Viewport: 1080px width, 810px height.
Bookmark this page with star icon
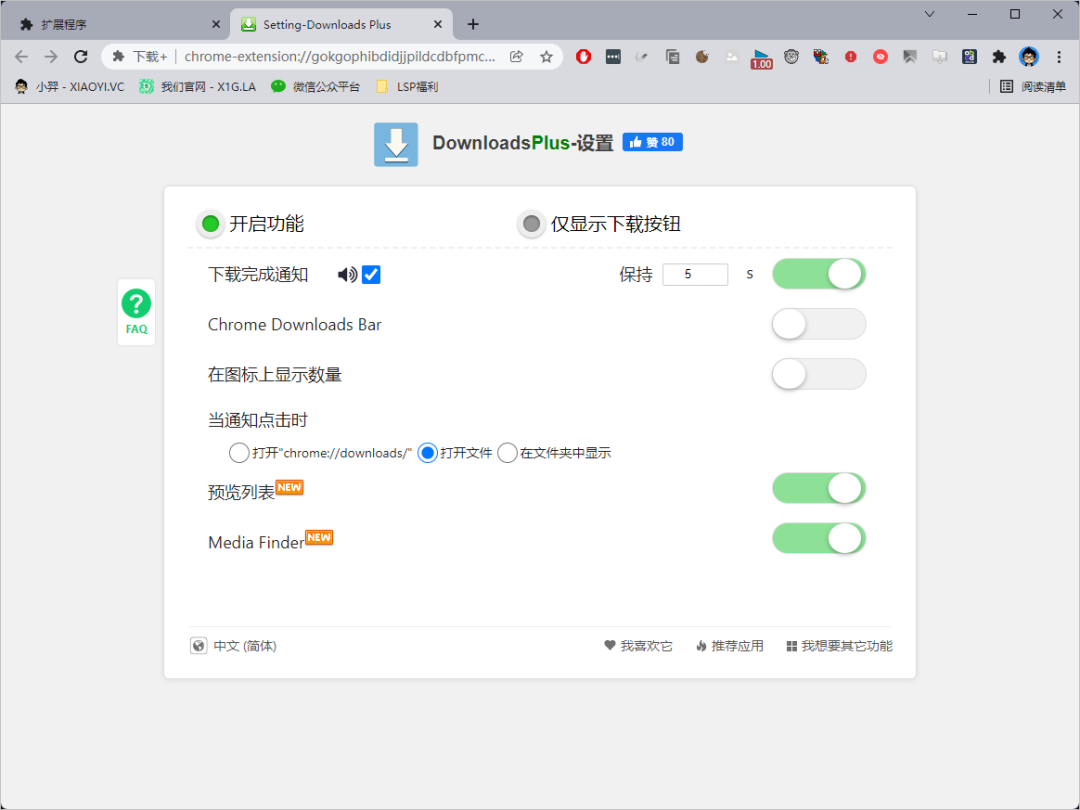click(x=546, y=57)
